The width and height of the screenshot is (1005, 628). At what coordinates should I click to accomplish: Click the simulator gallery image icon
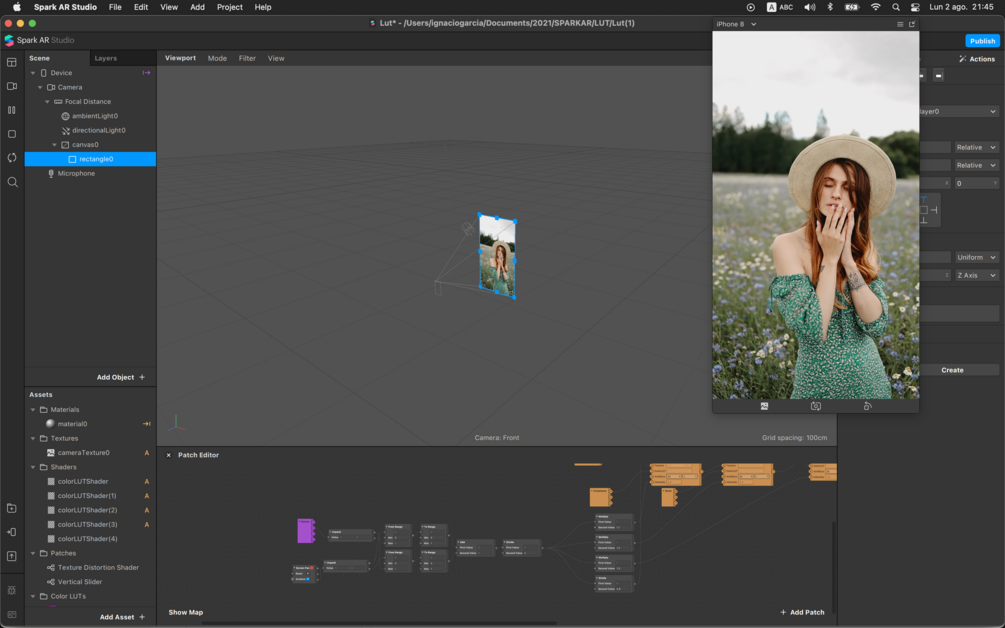pyautogui.click(x=764, y=406)
